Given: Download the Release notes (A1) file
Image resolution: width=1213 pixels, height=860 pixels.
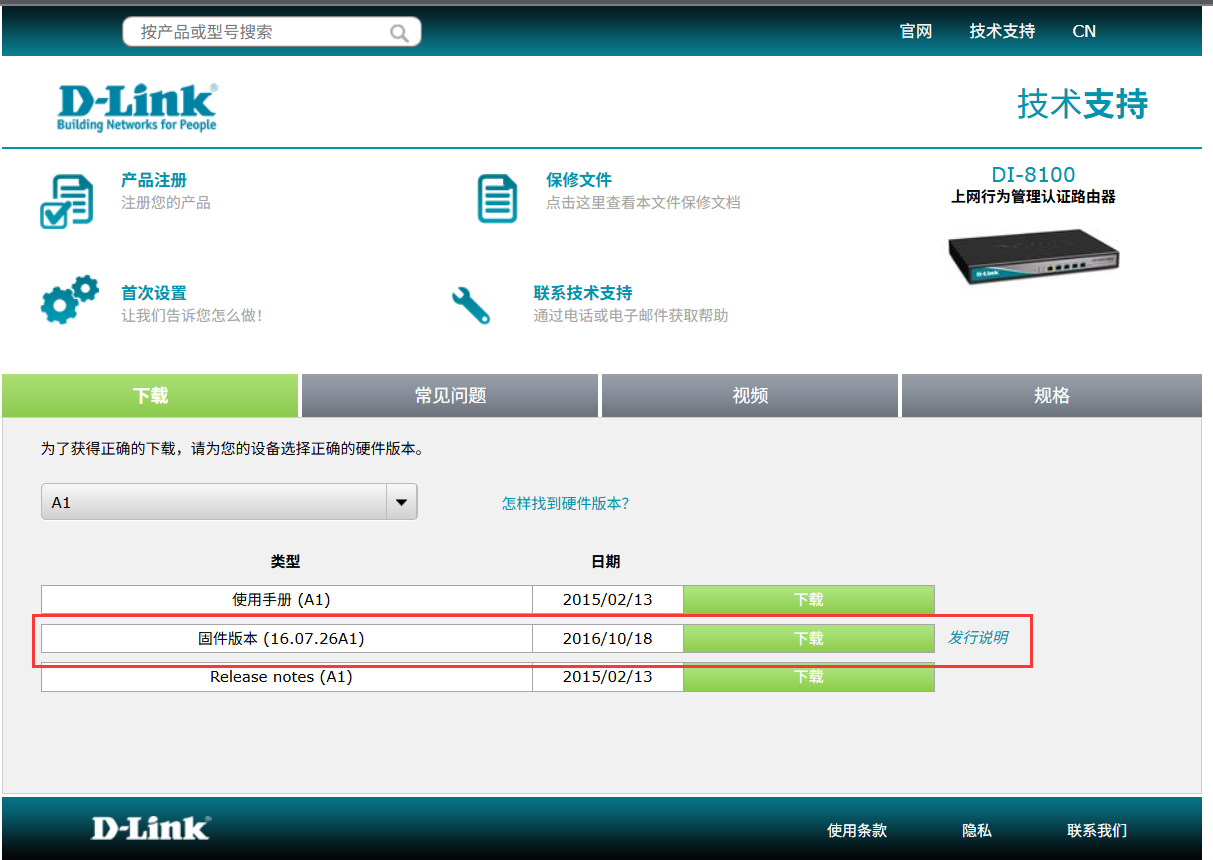Looking at the screenshot, I should (x=808, y=677).
